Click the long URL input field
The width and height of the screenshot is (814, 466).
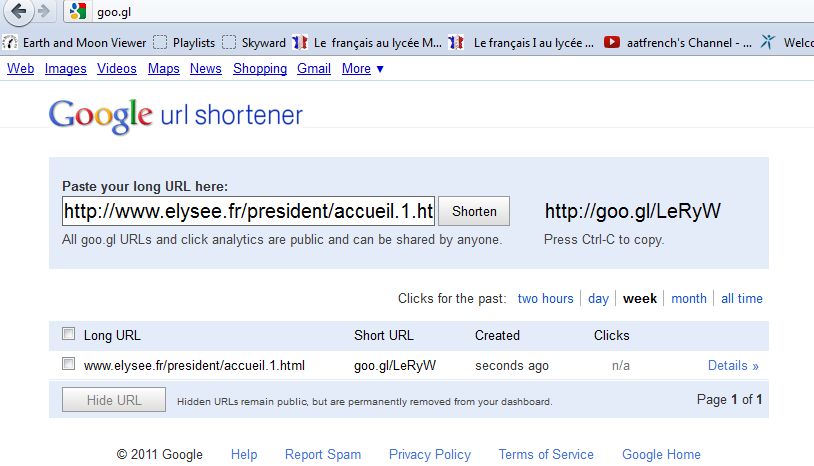[248, 211]
